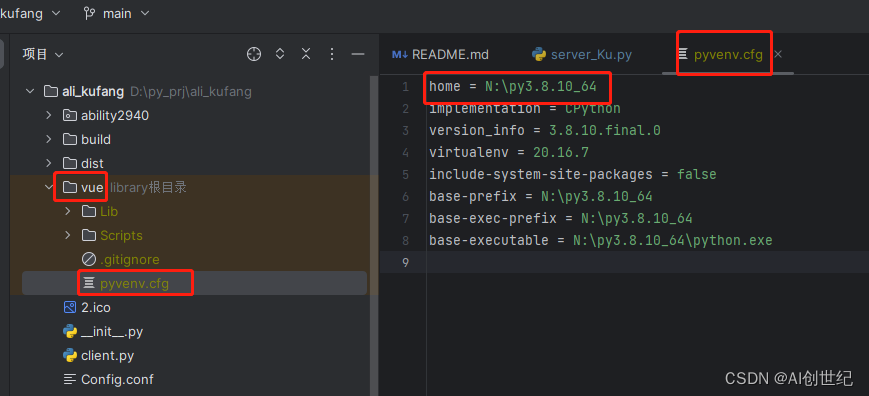Select client.py file in tree
Screen dimensions: 869x396
coord(108,355)
